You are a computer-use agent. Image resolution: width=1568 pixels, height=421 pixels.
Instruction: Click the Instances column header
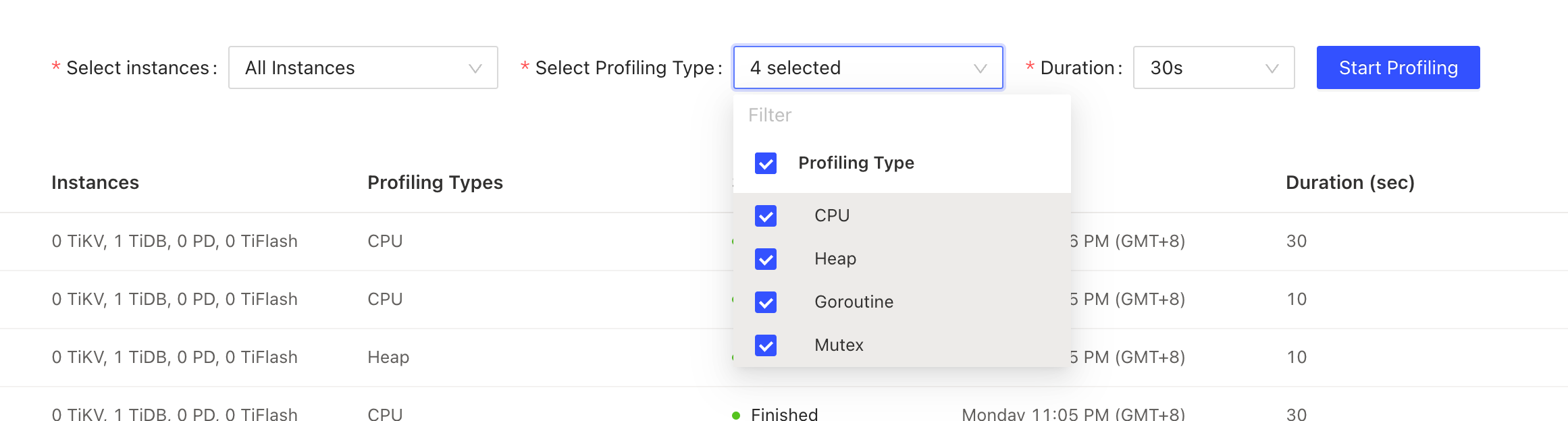[95, 183]
